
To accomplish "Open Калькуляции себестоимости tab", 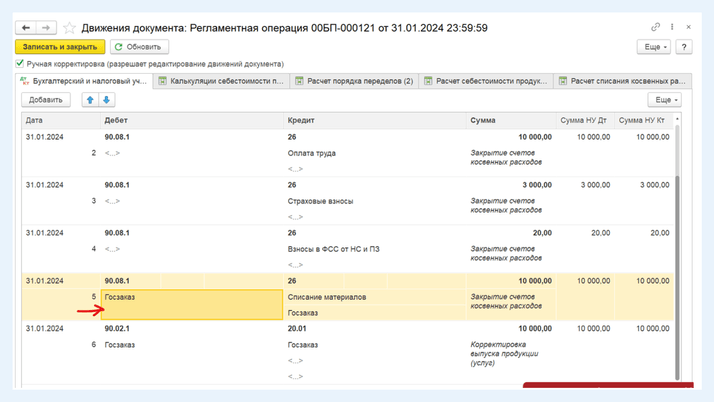I will point(221,81).
